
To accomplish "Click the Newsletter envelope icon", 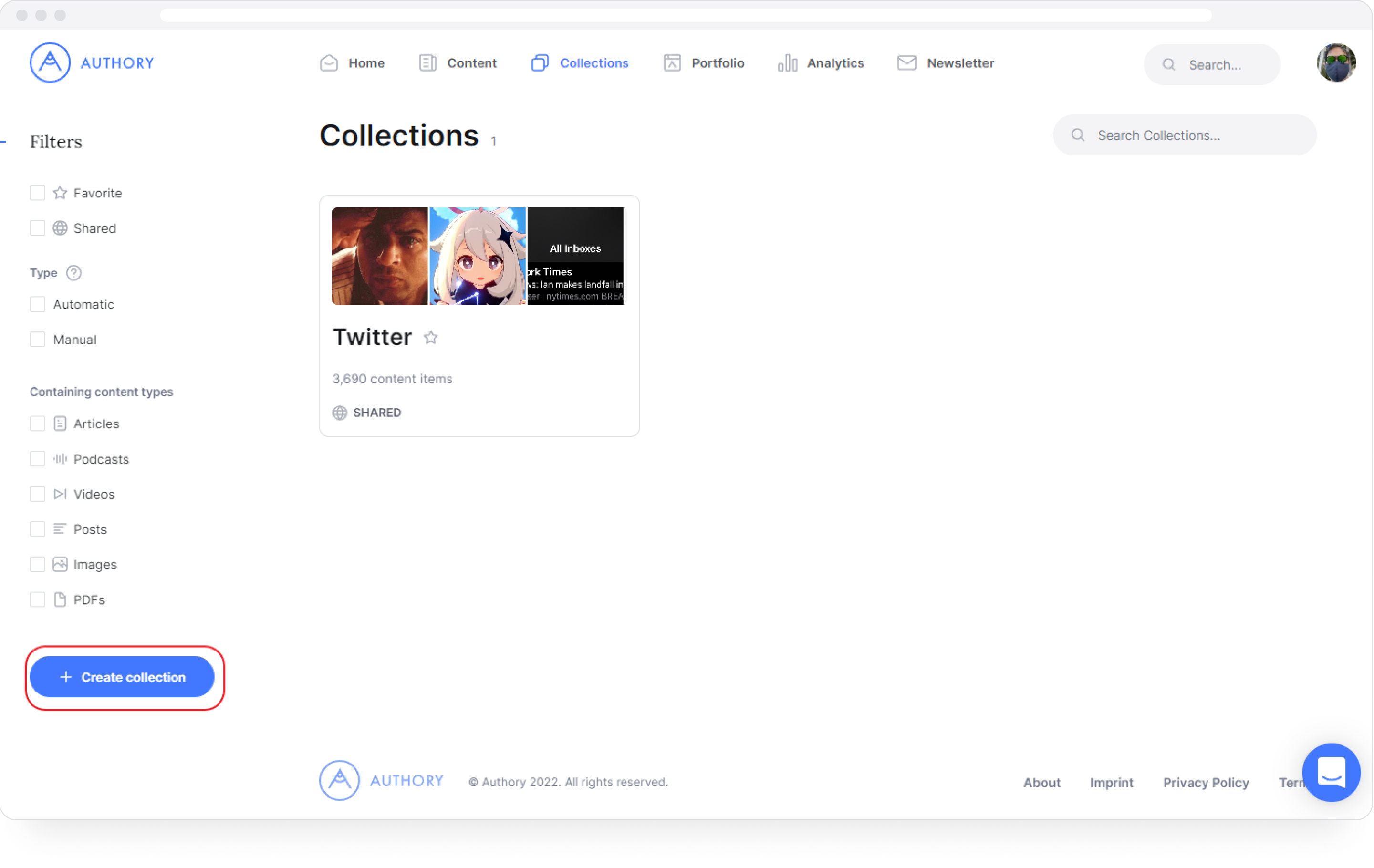I will click(906, 63).
